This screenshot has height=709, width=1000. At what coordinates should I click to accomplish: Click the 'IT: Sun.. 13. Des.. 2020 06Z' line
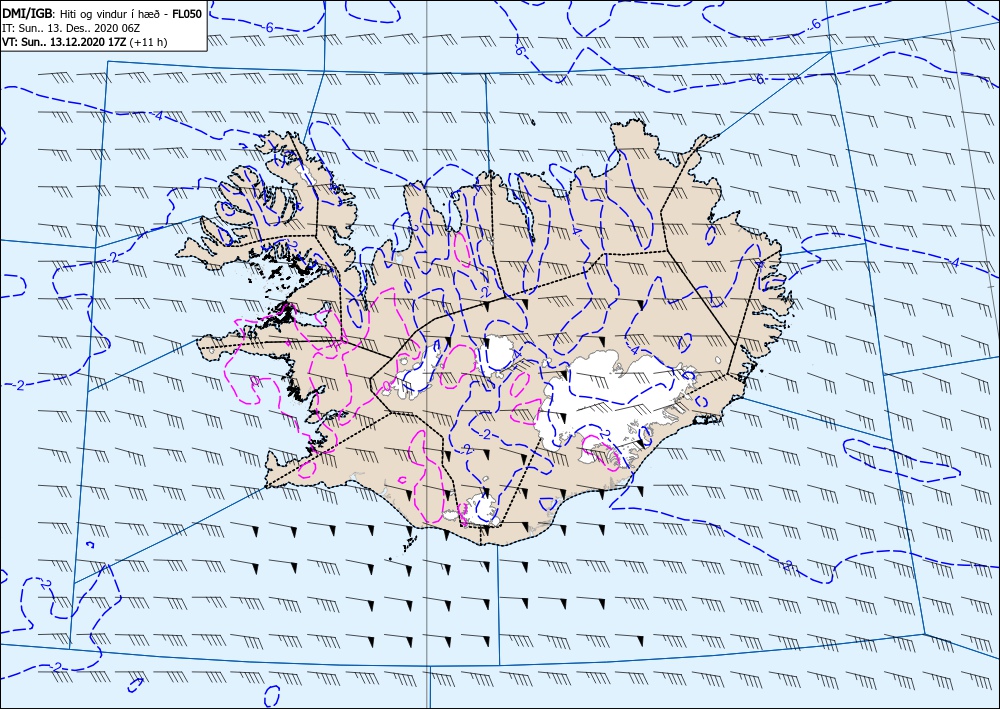coord(71,28)
